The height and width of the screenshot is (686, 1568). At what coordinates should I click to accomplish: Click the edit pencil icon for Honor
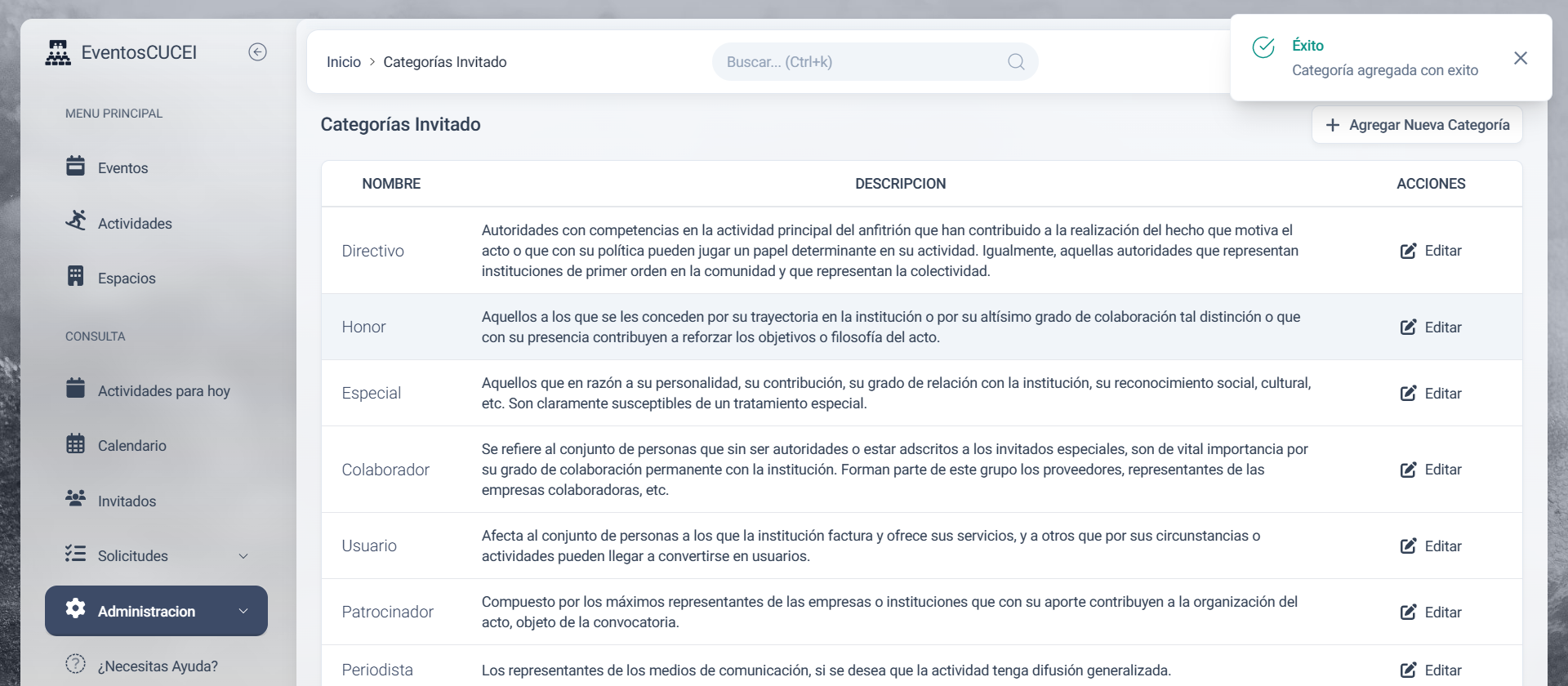point(1408,327)
